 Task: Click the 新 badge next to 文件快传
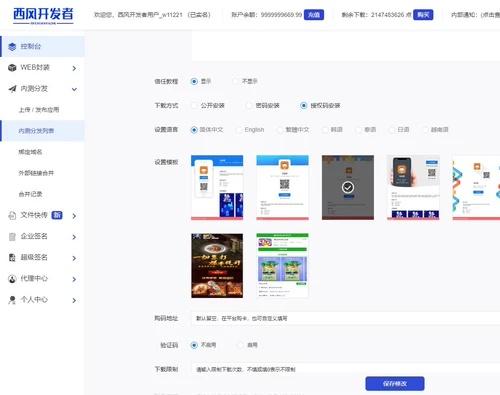tap(57, 215)
